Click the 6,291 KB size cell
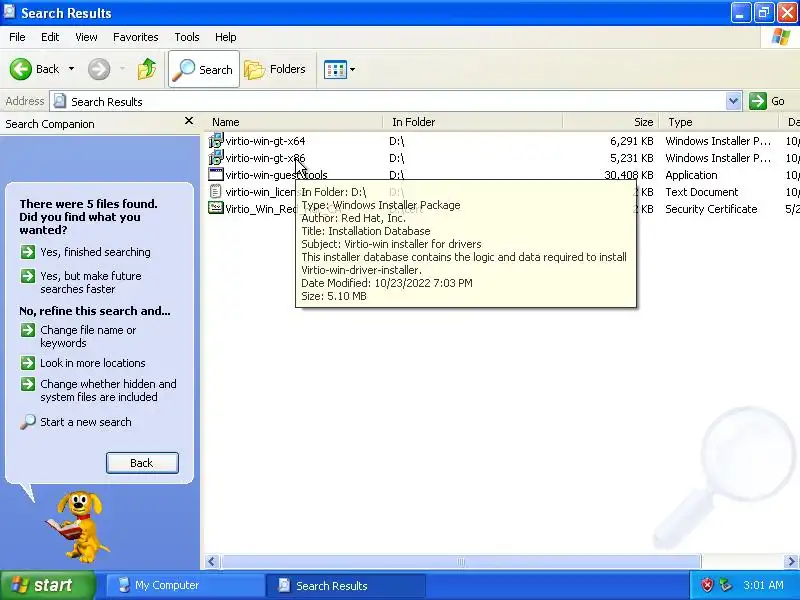 pyautogui.click(x=632, y=141)
